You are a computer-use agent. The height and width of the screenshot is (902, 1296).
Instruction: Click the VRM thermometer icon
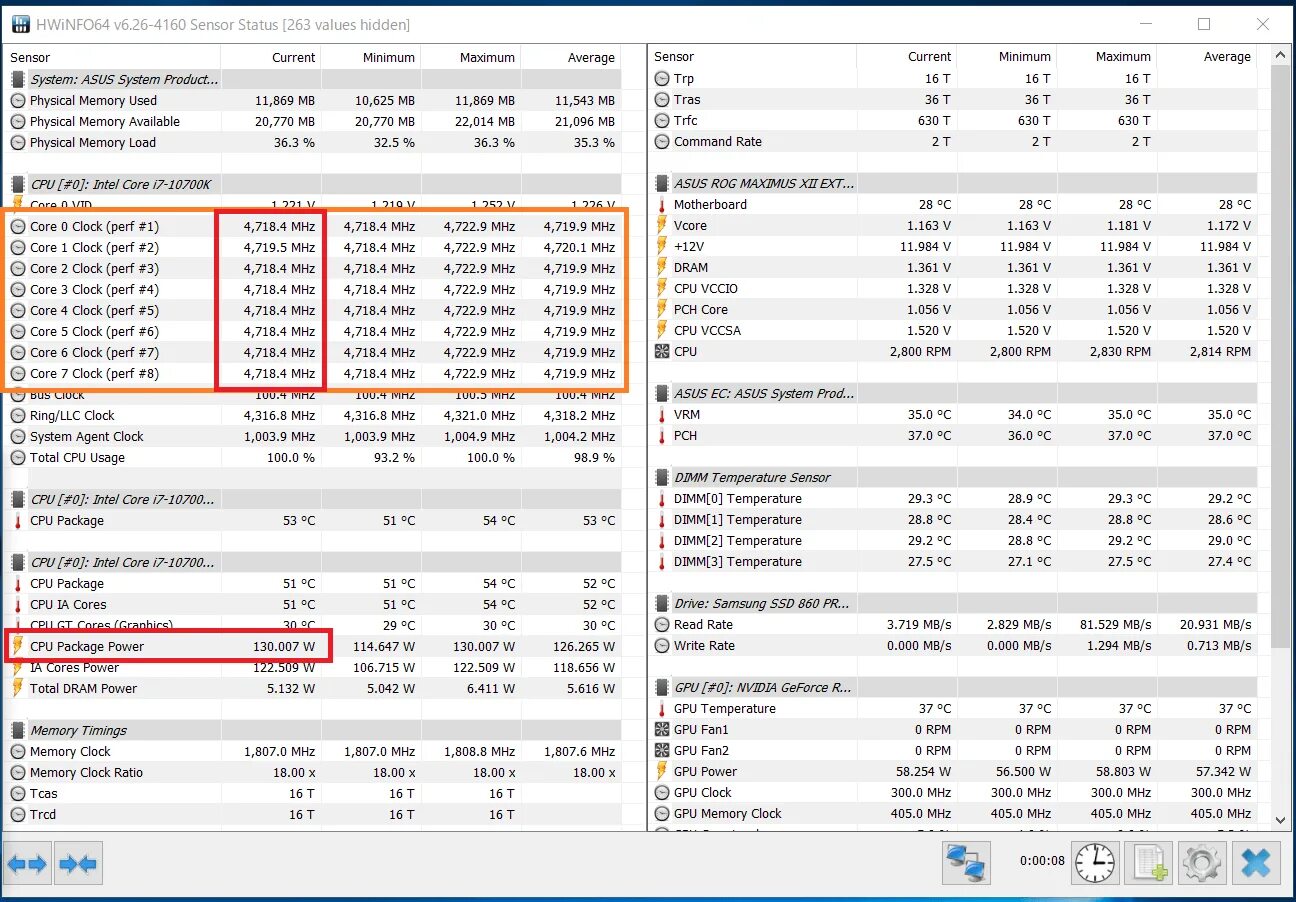pos(662,415)
